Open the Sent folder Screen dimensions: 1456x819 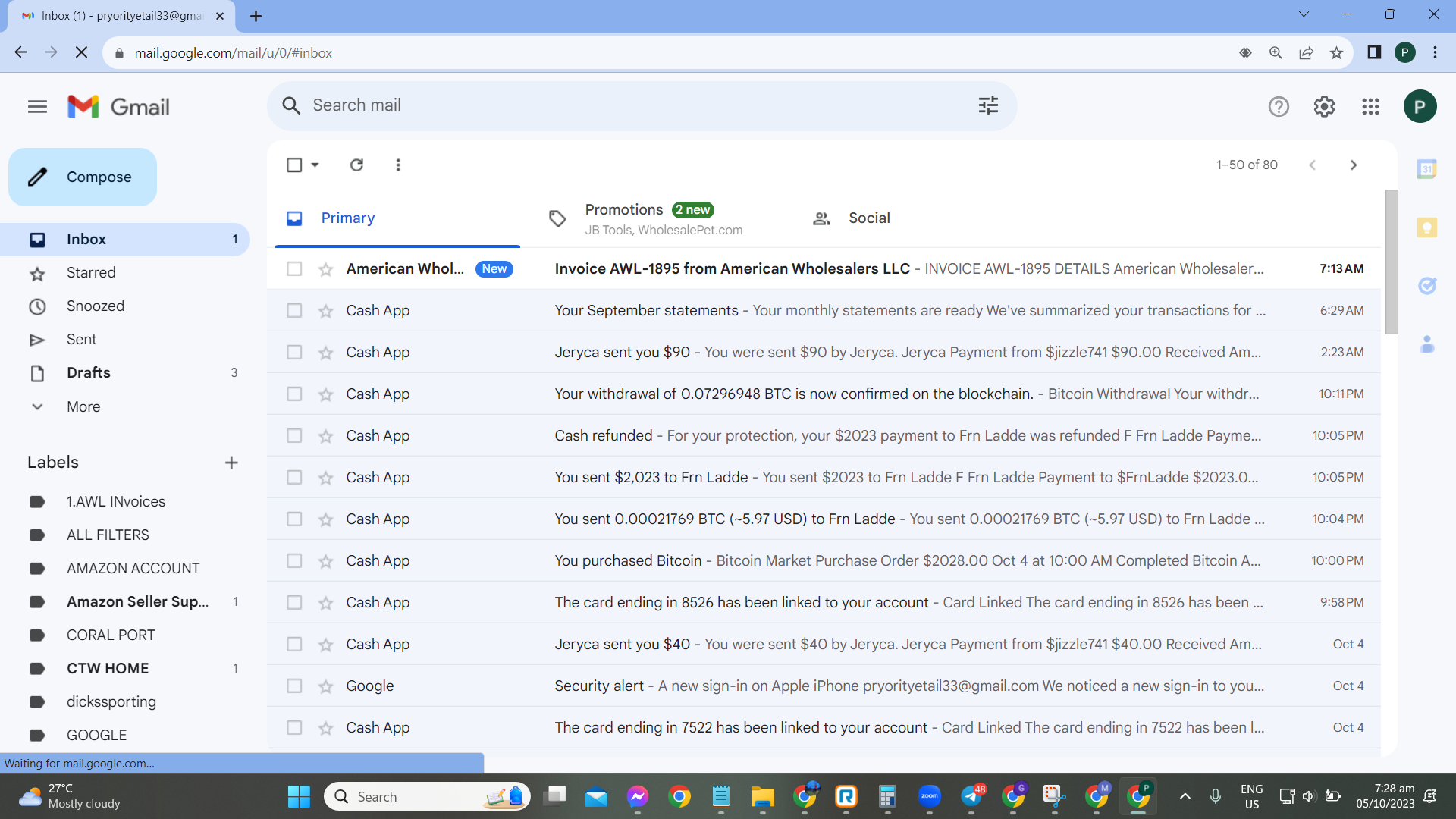click(125, 340)
